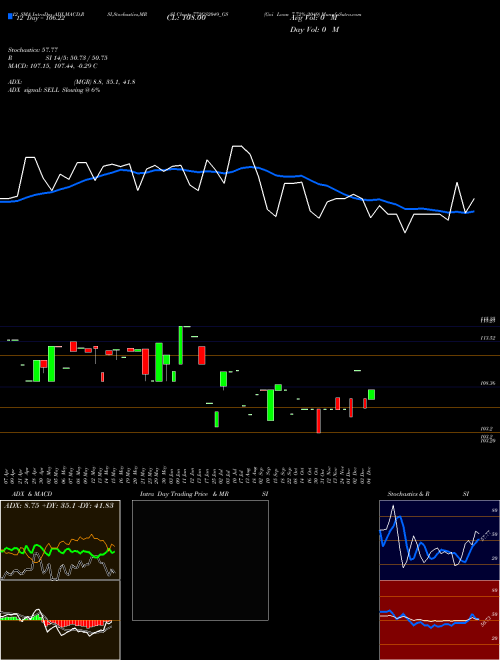This screenshot has width=500, height=660.
Task: Click the 'MACD: 107.15, 107.44, -0.29 C' line
Action: [x=53, y=66]
